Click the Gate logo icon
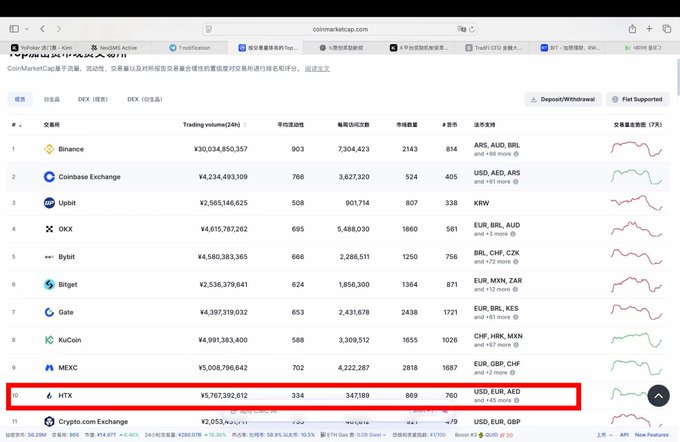The height and width of the screenshot is (442, 680). click(49, 312)
